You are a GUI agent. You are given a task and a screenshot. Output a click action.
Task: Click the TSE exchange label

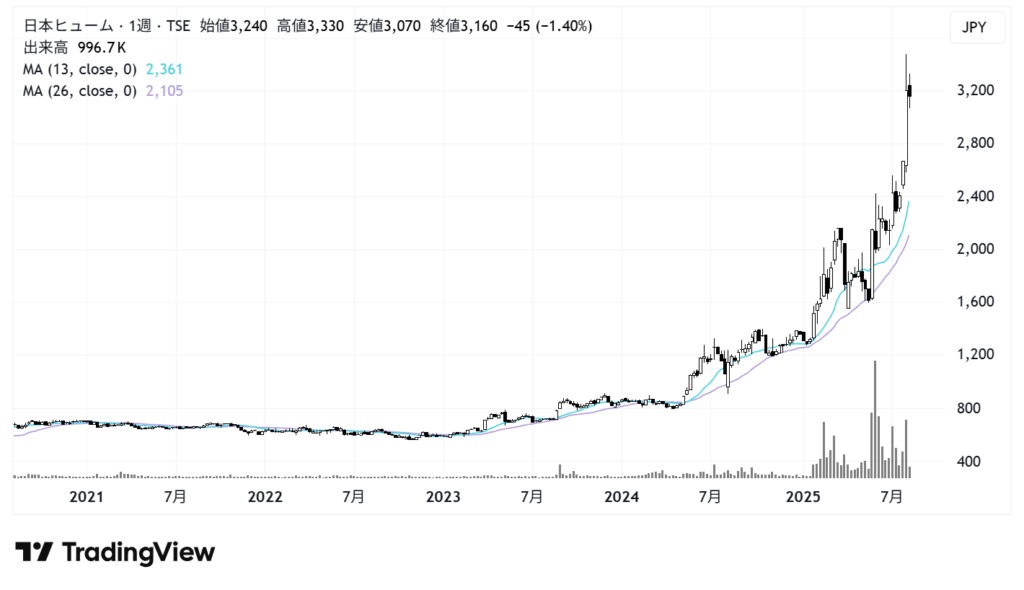pyautogui.click(x=178, y=26)
